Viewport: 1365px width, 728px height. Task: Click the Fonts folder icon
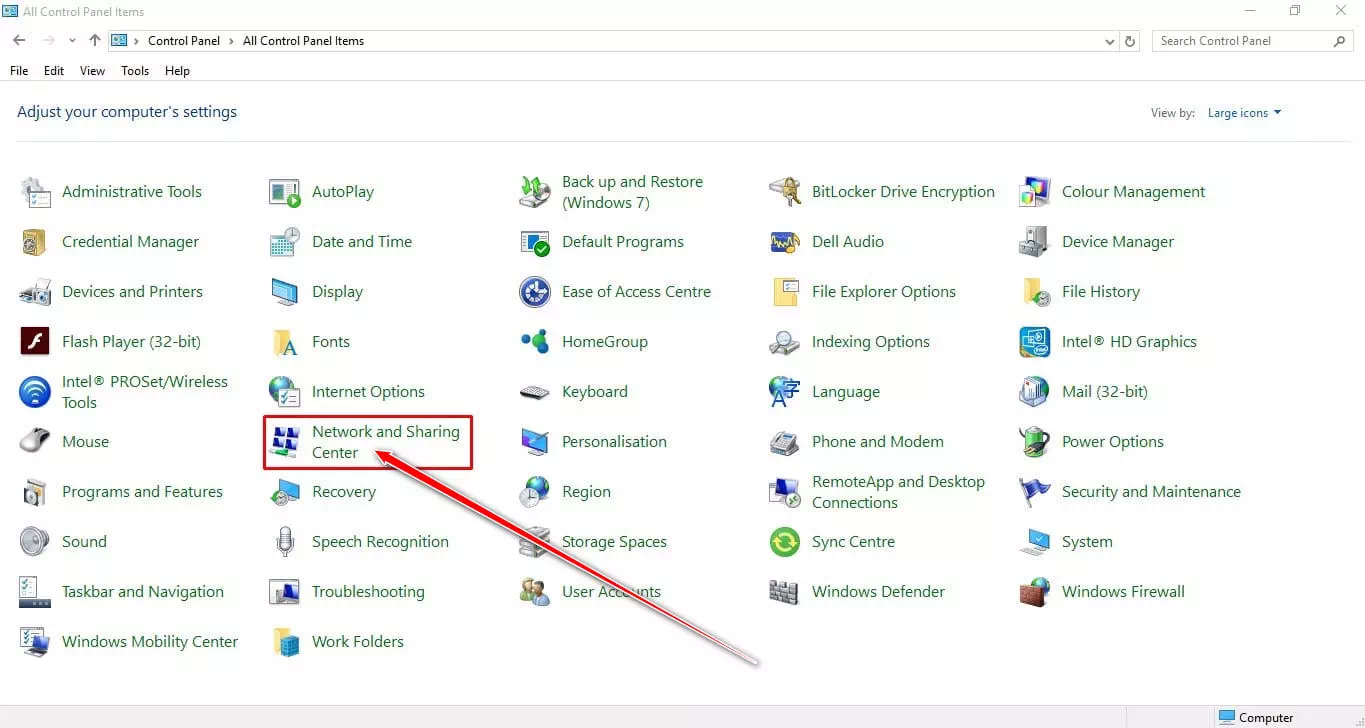pyautogui.click(x=285, y=342)
